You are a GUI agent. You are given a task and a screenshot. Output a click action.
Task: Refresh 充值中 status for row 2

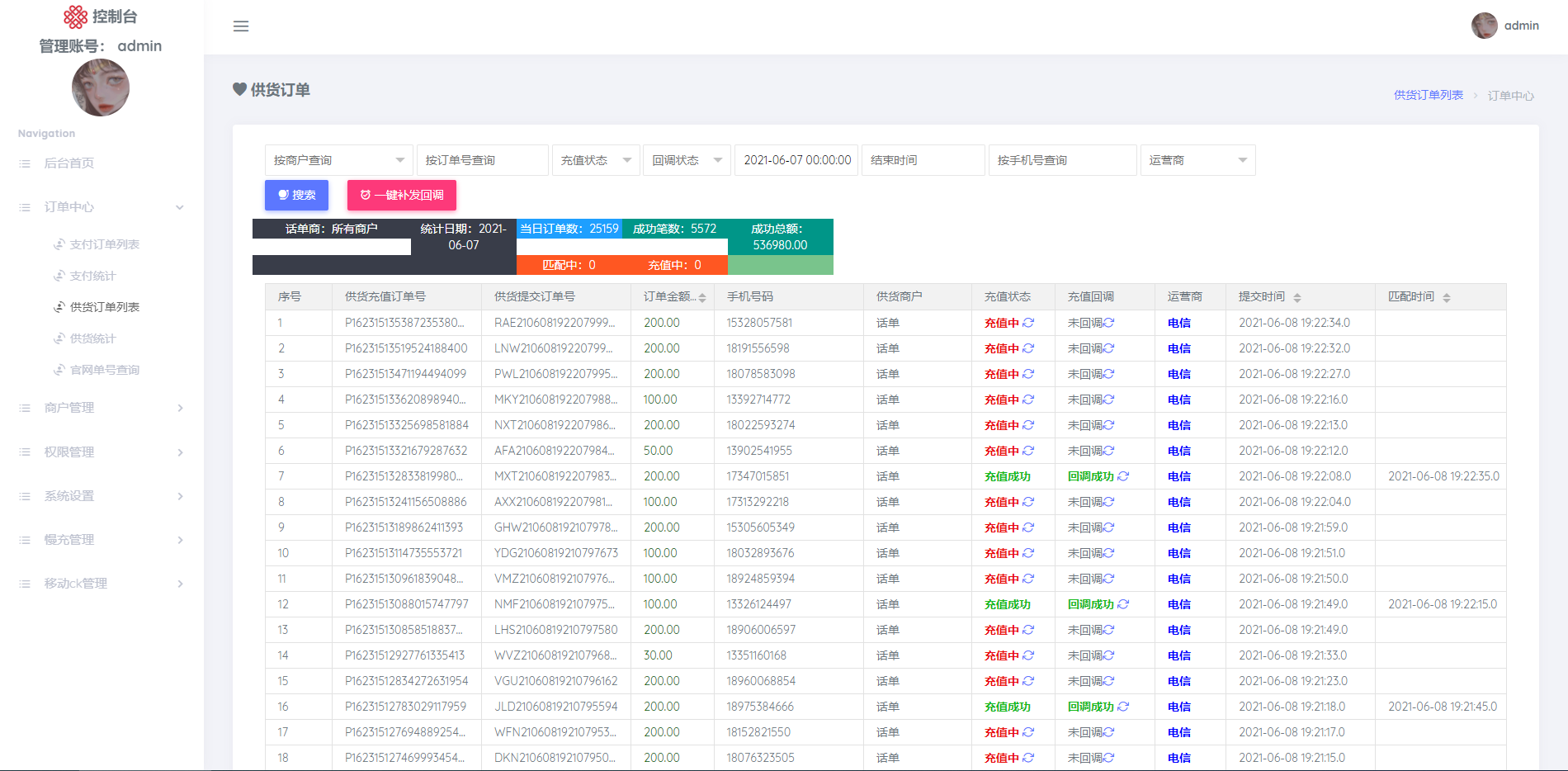pyautogui.click(x=1028, y=348)
